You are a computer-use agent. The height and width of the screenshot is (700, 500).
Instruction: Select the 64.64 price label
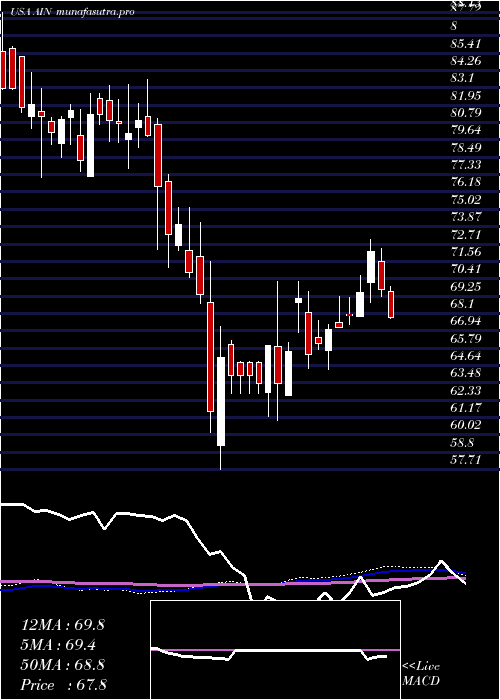point(466,356)
